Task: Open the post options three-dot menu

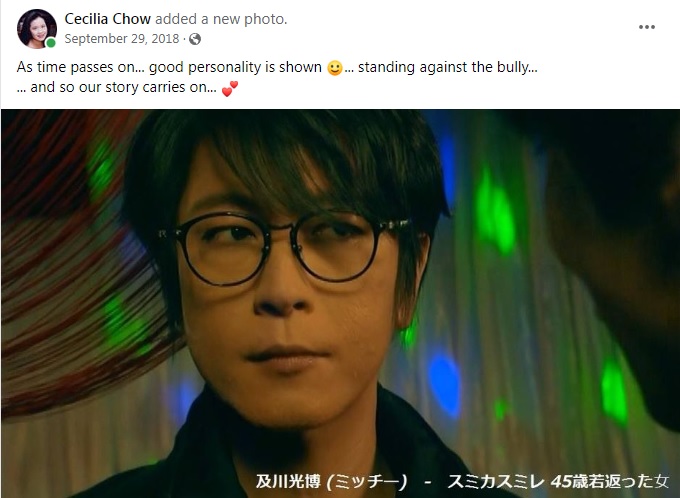Action: click(x=647, y=27)
